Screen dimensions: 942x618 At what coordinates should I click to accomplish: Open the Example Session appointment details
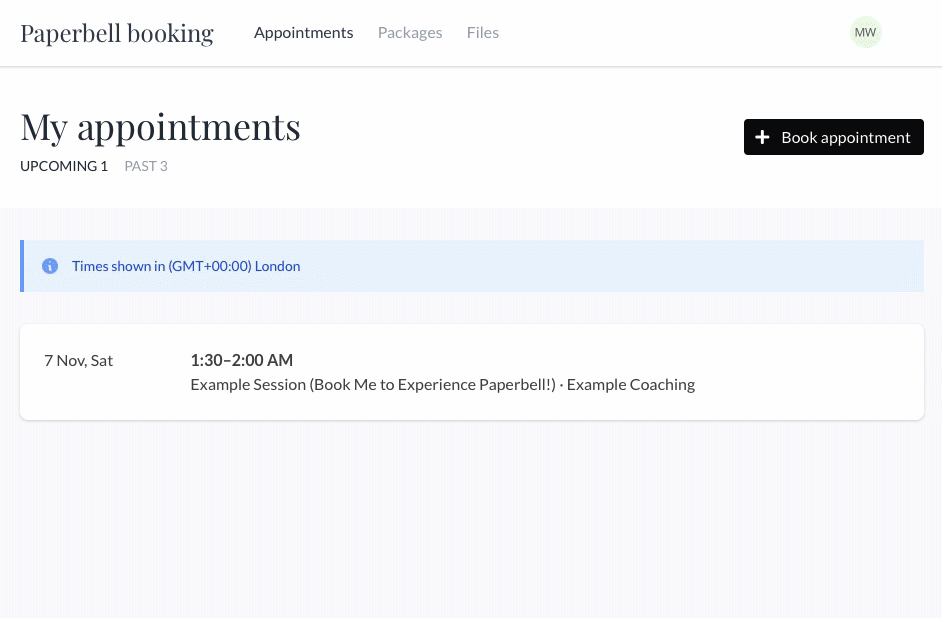pos(442,384)
